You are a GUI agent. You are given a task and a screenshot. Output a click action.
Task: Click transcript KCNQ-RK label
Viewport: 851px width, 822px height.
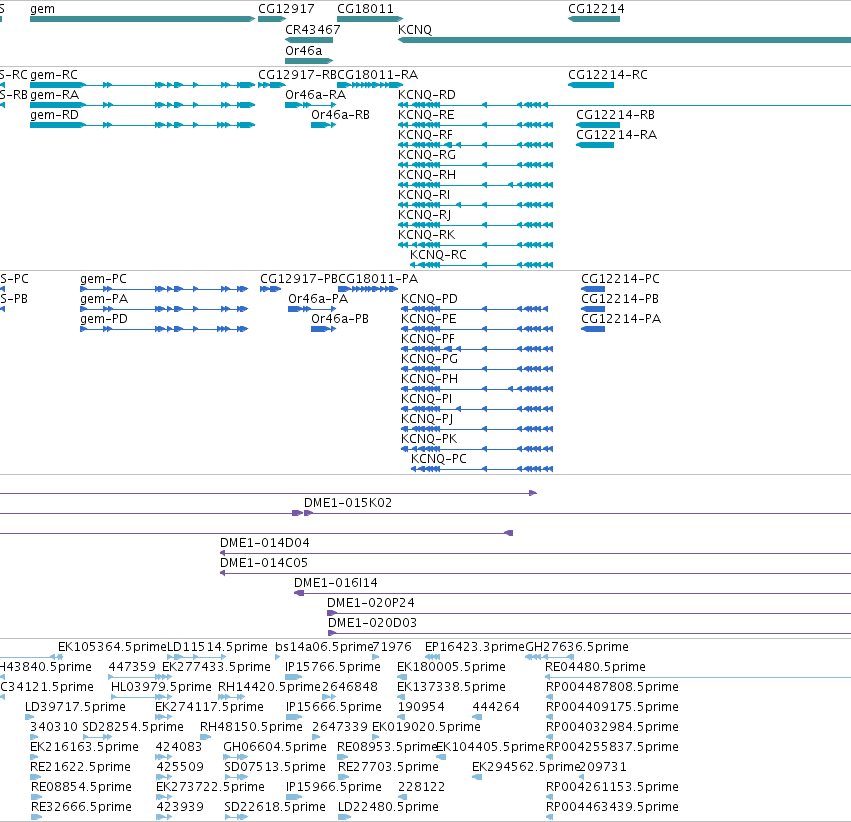tap(427, 235)
